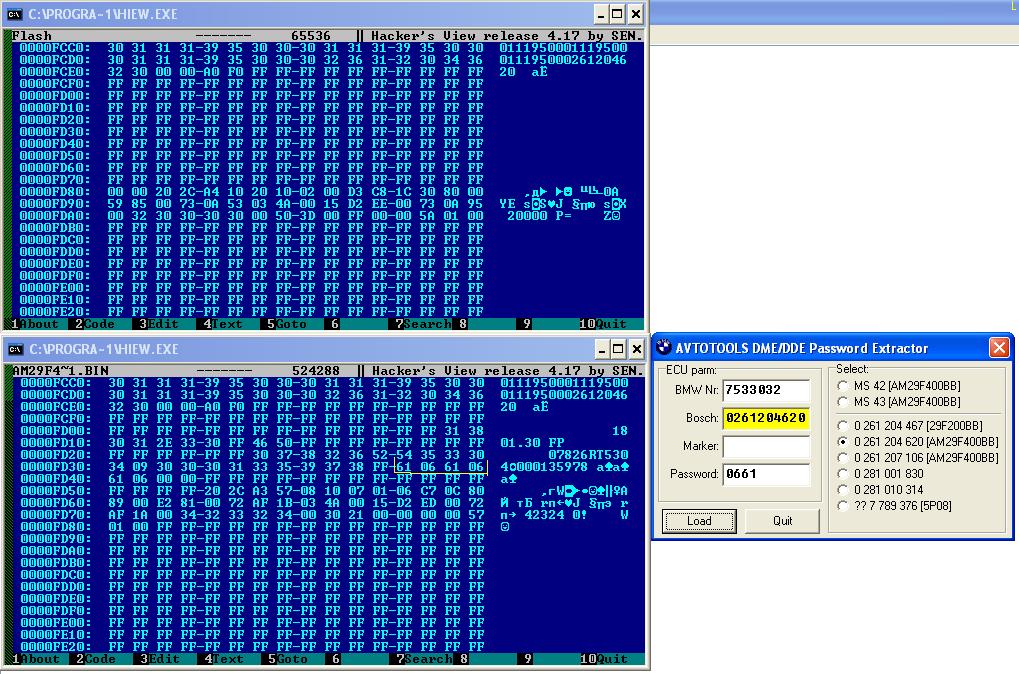The image size is (1019, 674).
Task: Click ASCII text 20000 P= in top window
Action: coord(539,216)
